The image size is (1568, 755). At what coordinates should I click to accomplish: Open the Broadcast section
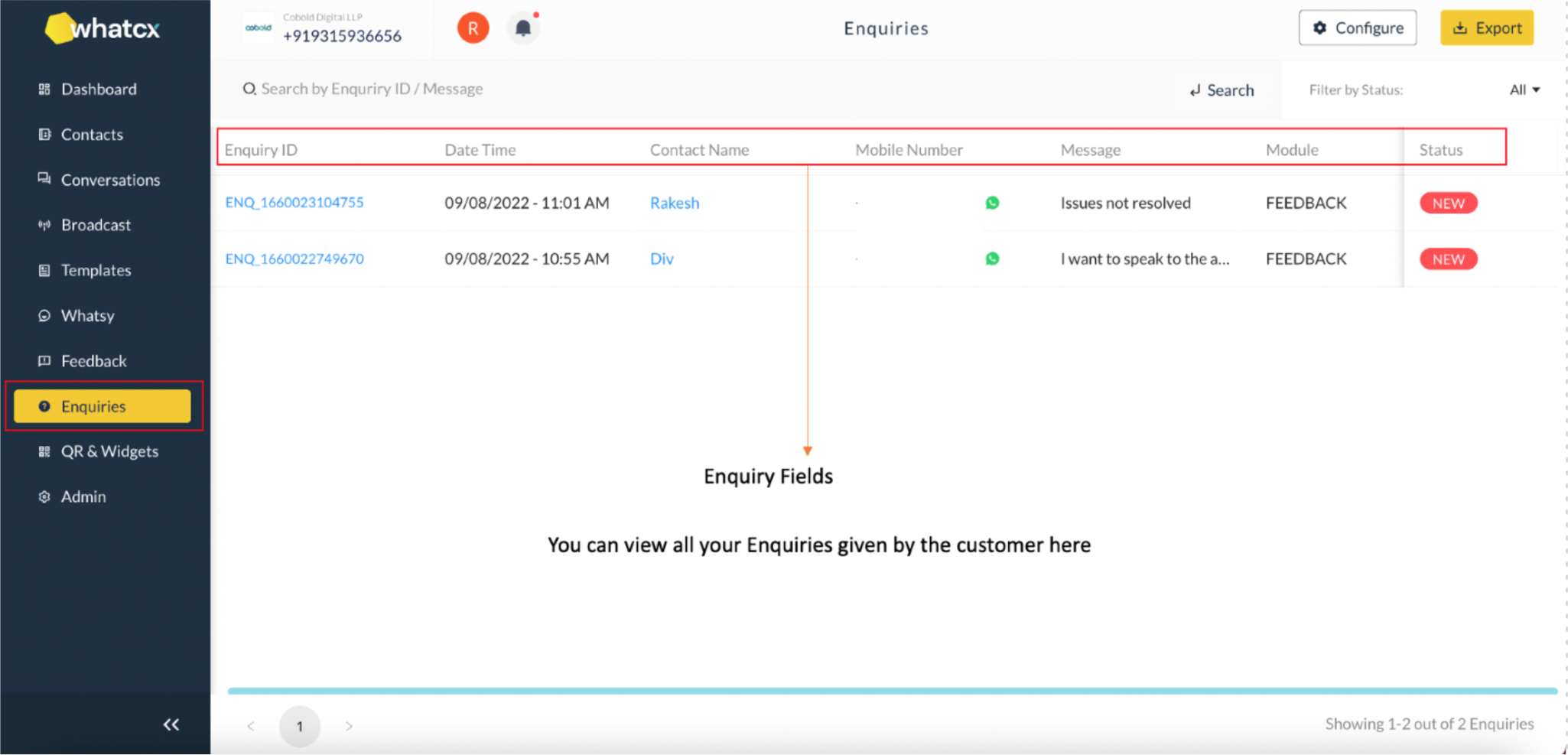[x=96, y=225]
